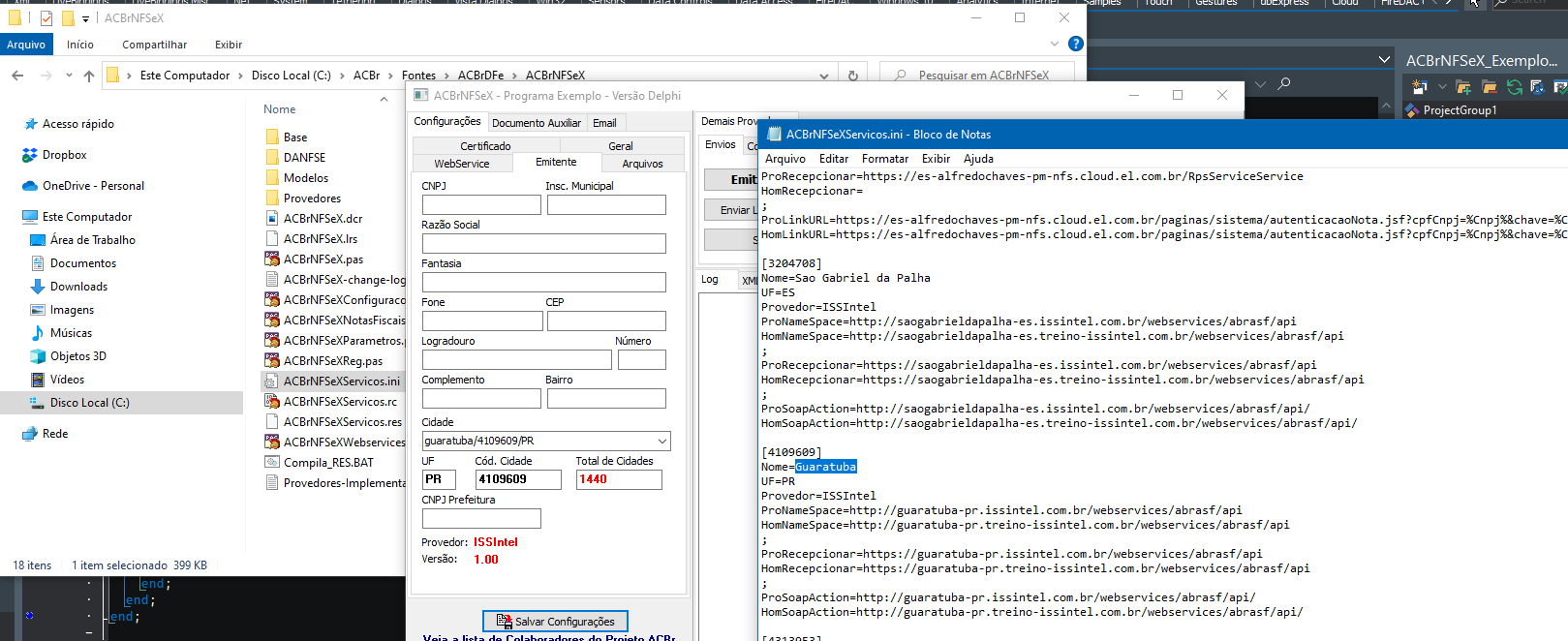Screen dimensions: 1568x641
Task: Click the Salvar Configurações button
Action: [556, 622]
